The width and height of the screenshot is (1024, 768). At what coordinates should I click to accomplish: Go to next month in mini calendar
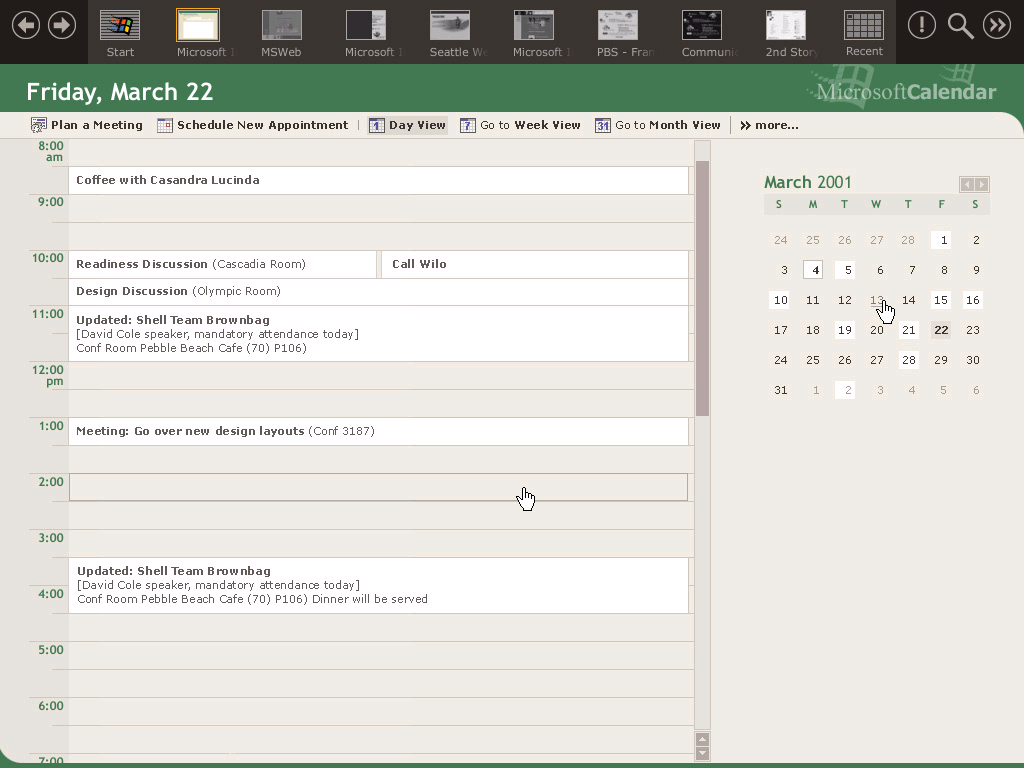pos(982,184)
